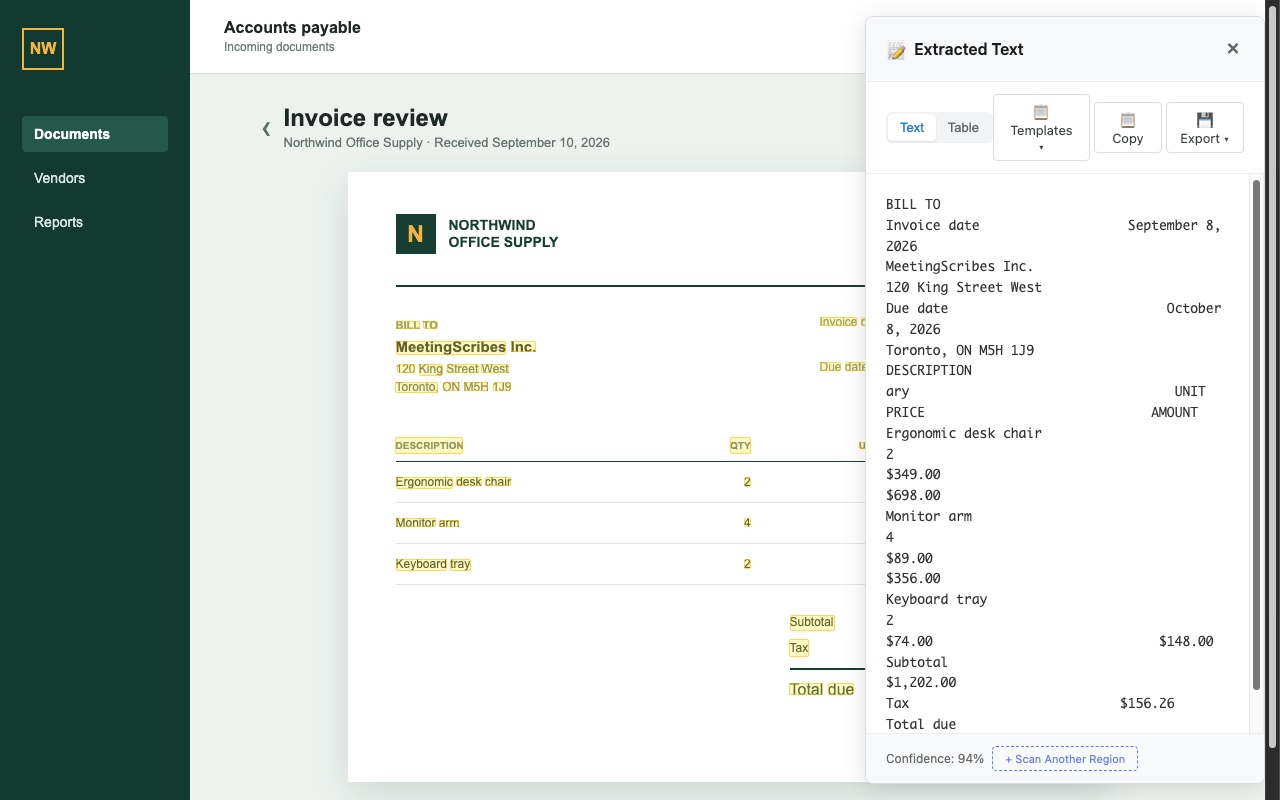Click '$356.00' in the extracted text

[913, 578]
